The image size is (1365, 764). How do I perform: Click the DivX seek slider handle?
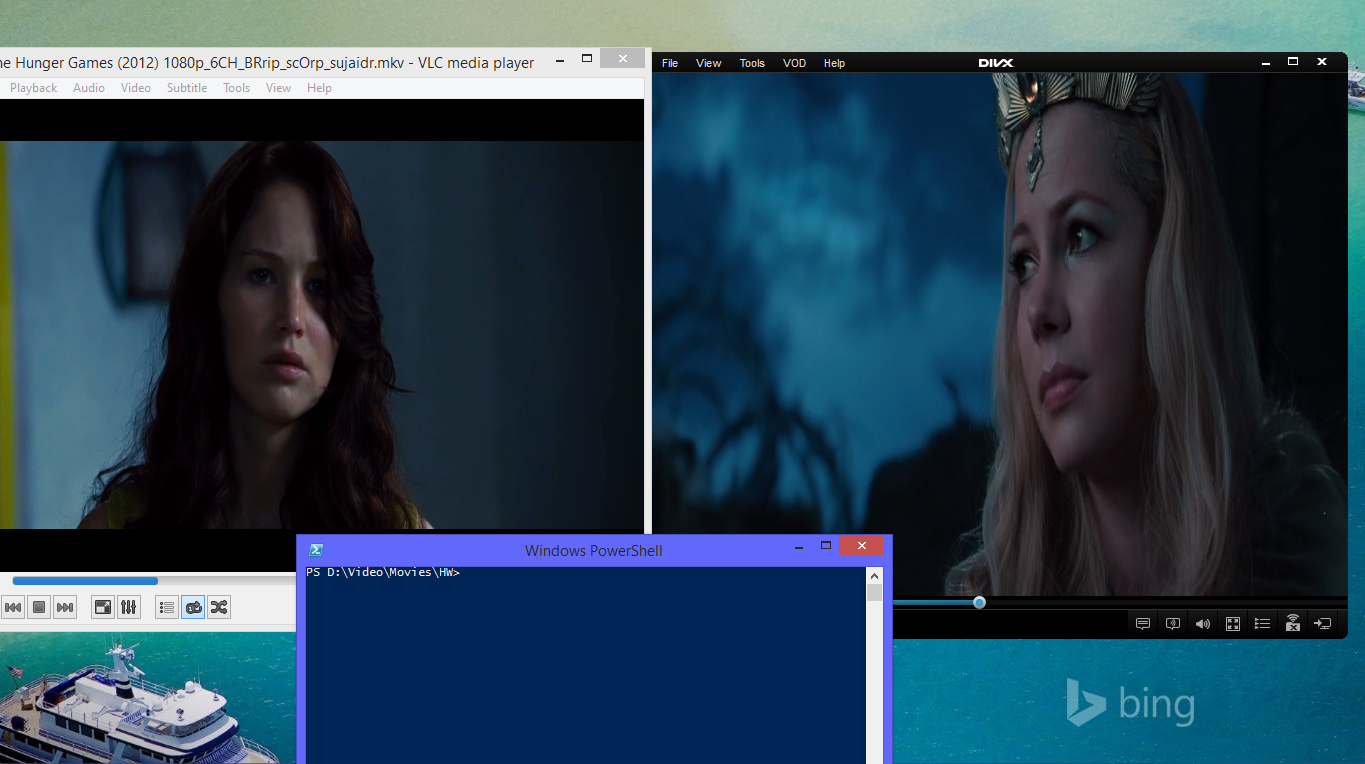(979, 602)
